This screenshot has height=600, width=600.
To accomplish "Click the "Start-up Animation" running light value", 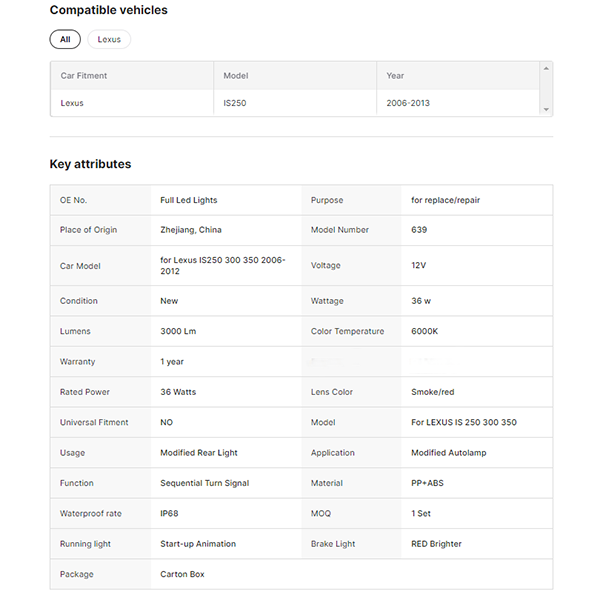I will [x=198, y=544].
